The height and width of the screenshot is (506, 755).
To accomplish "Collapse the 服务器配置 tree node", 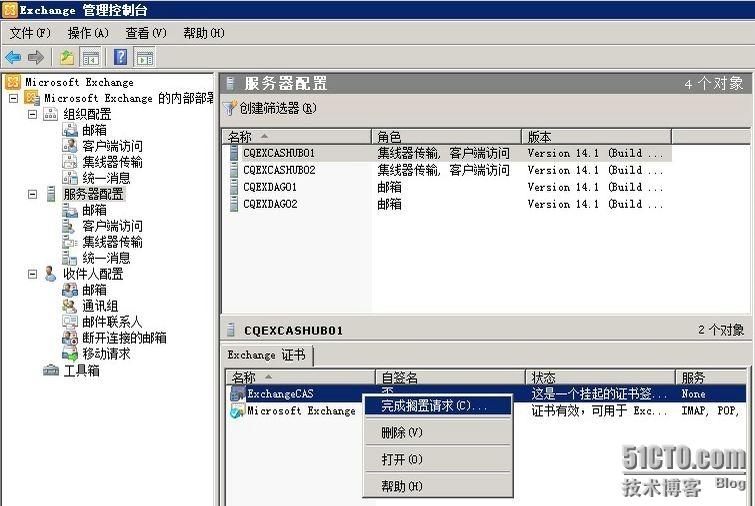I will [32, 195].
